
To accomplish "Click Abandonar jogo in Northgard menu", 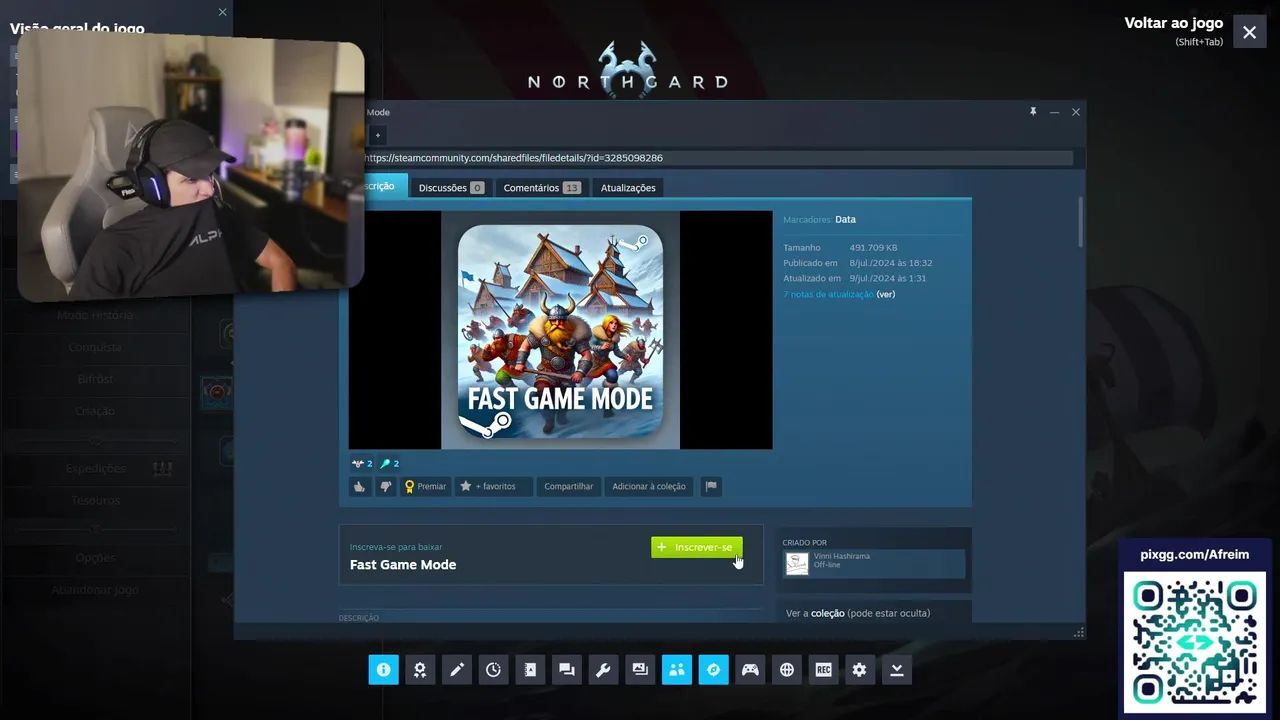I will (x=95, y=590).
